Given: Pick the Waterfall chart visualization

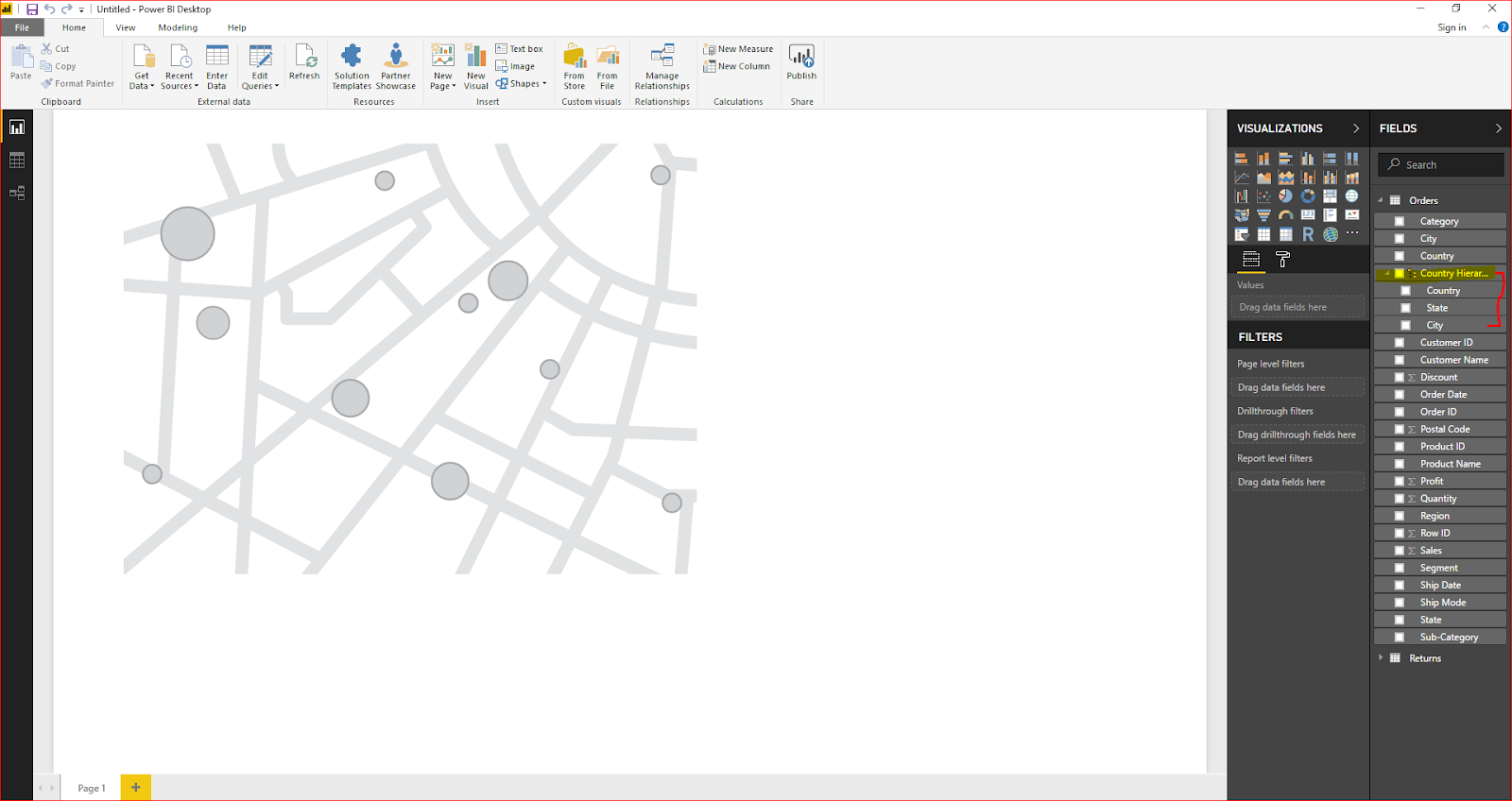Looking at the screenshot, I should coord(1242,196).
